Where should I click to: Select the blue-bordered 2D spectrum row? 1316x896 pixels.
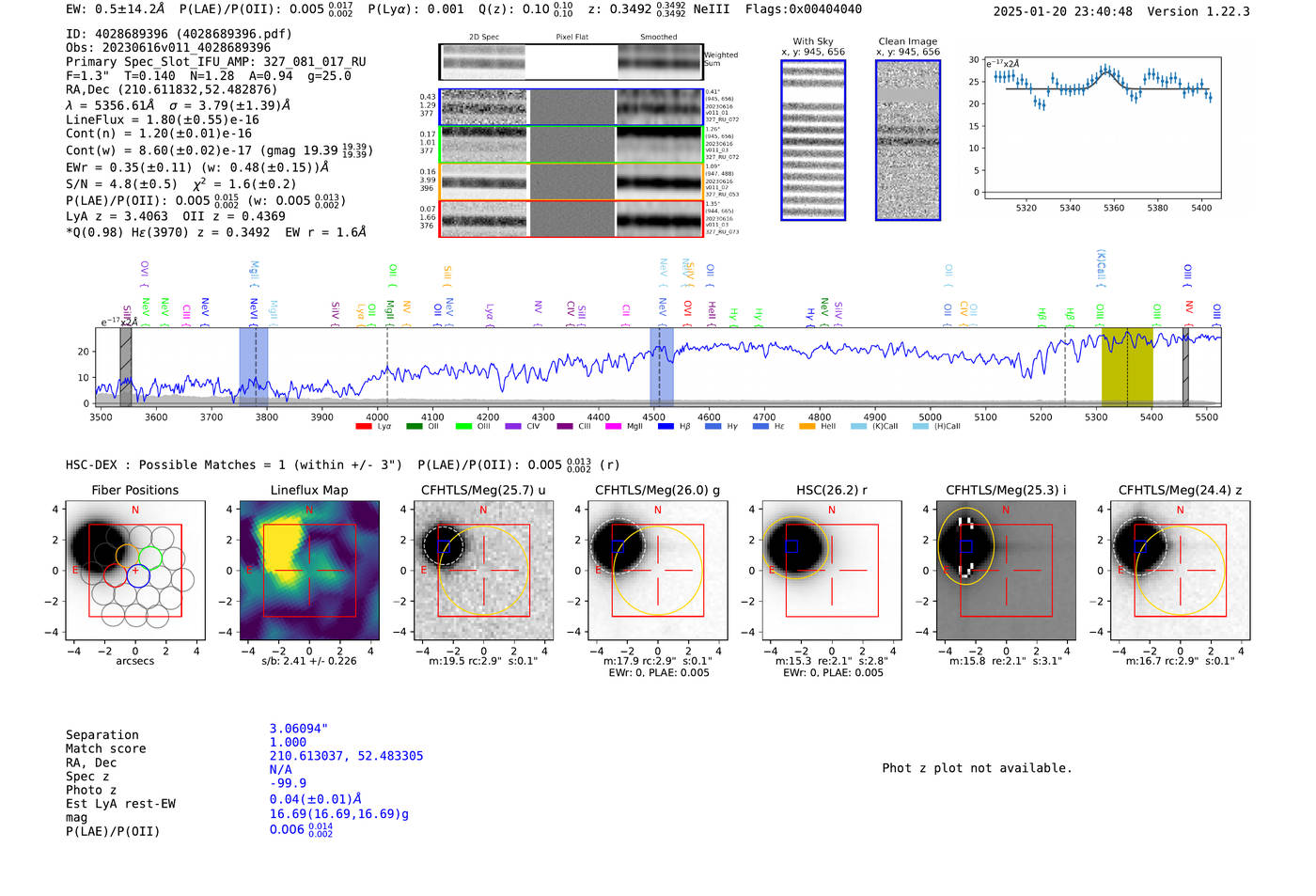point(571,107)
